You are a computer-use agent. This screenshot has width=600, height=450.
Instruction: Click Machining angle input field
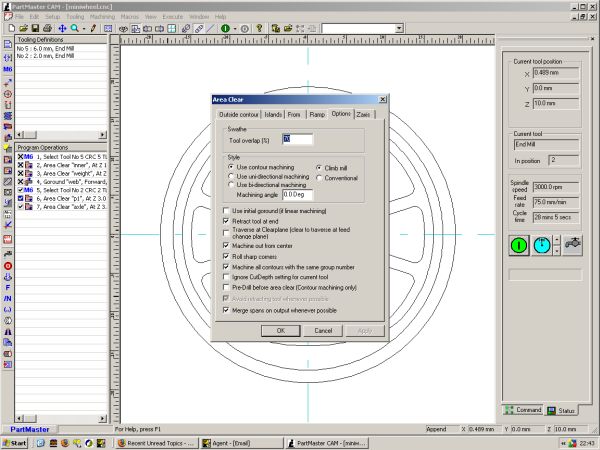point(297,194)
